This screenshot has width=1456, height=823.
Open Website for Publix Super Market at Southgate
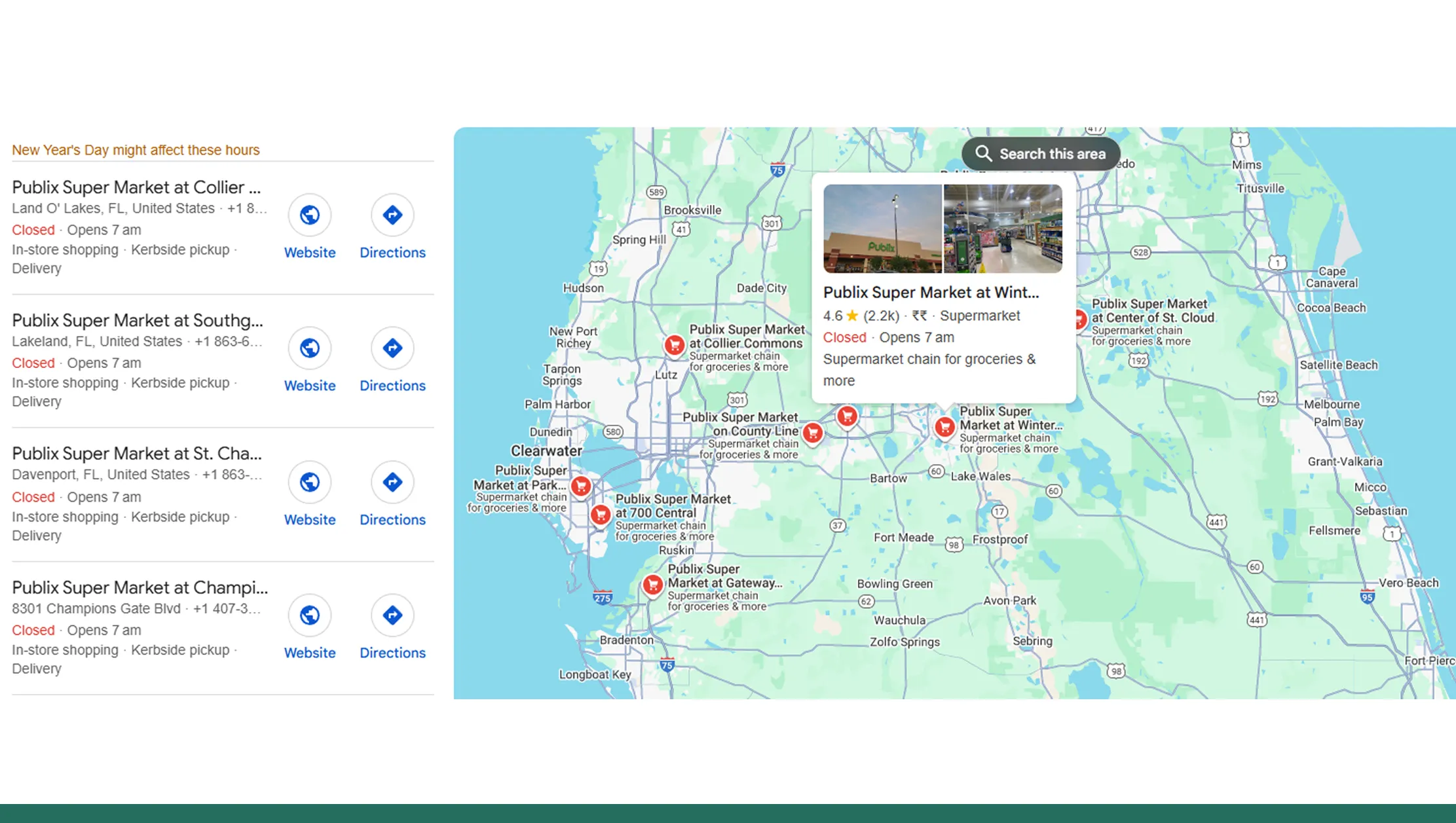pyautogui.click(x=309, y=348)
